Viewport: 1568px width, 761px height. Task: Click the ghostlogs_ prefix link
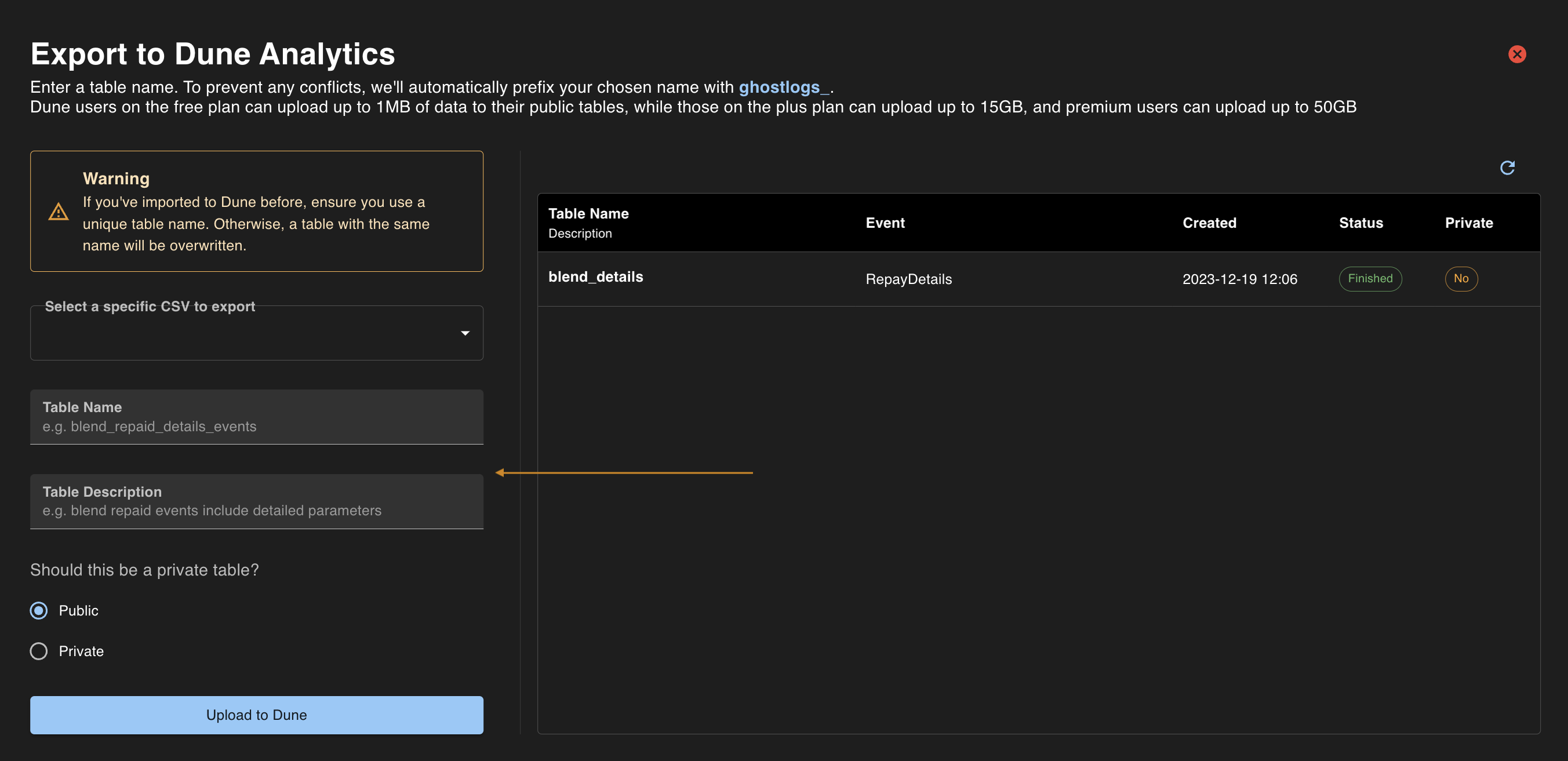click(x=783, y=87)
